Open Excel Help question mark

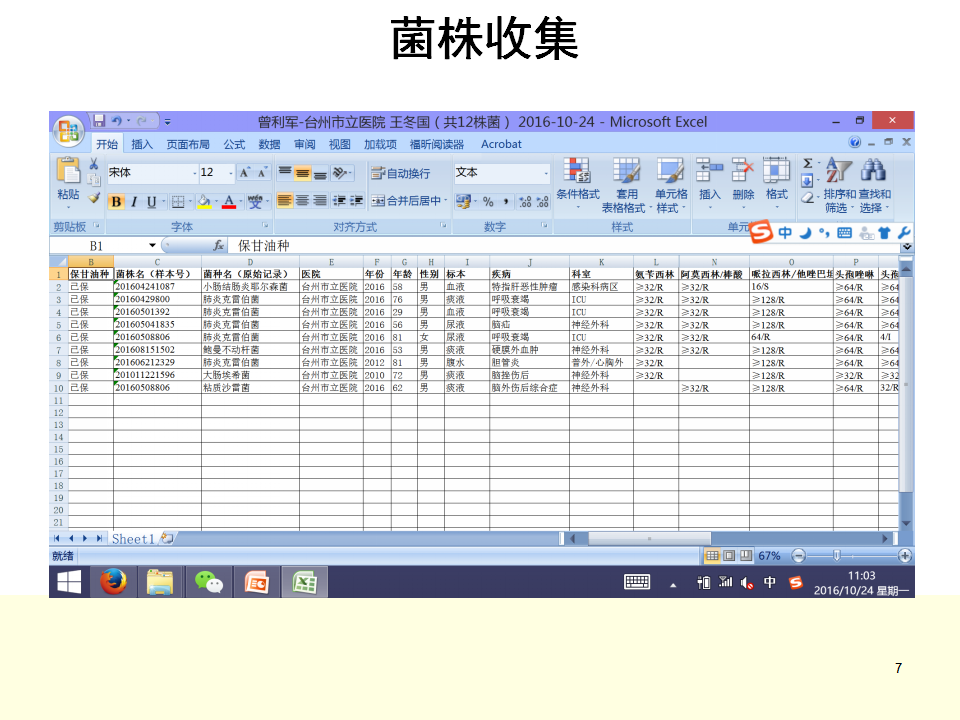(855, 143)
